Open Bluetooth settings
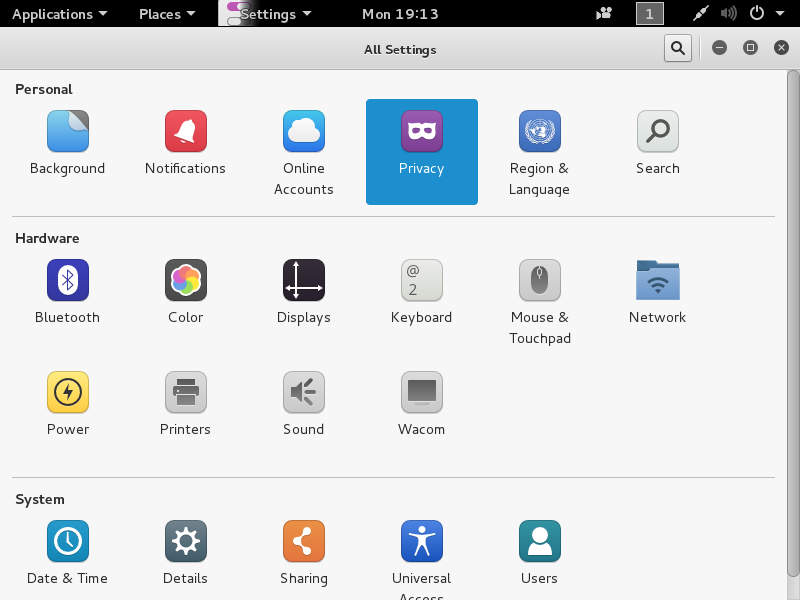800x600 pixels. tap(67, 292)
